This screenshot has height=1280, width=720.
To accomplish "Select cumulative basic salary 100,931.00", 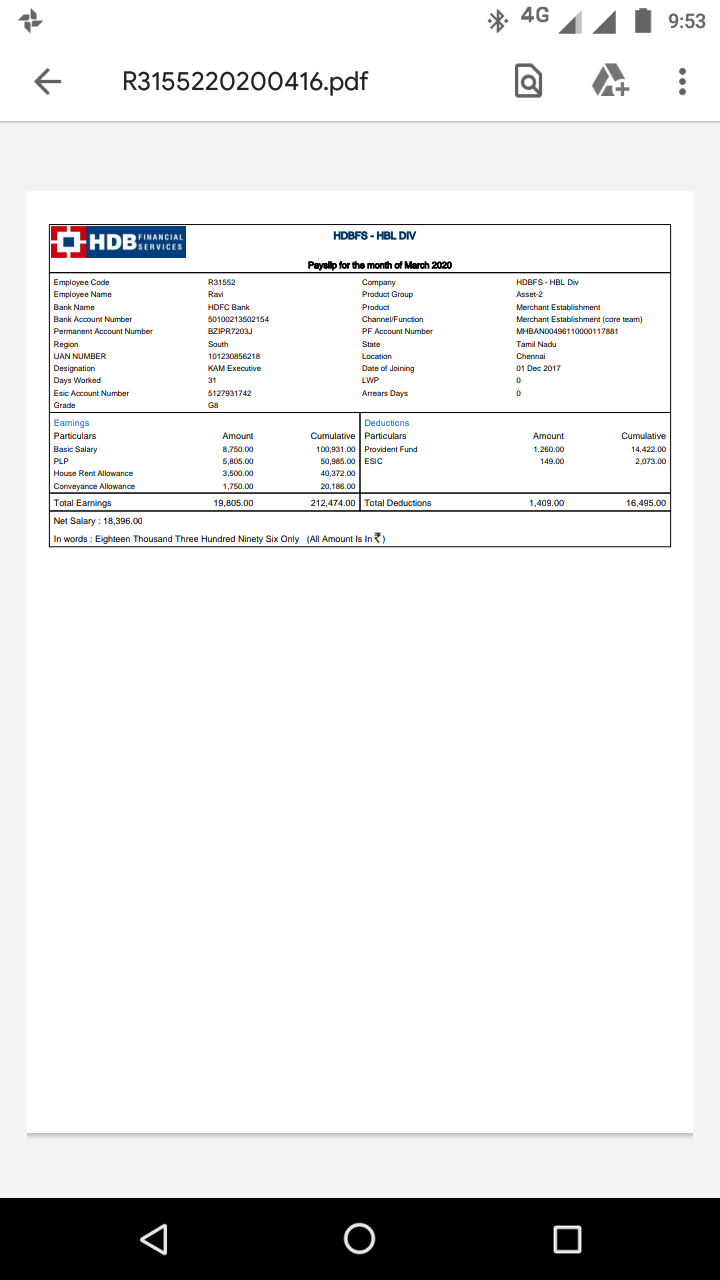I will 336,450.
